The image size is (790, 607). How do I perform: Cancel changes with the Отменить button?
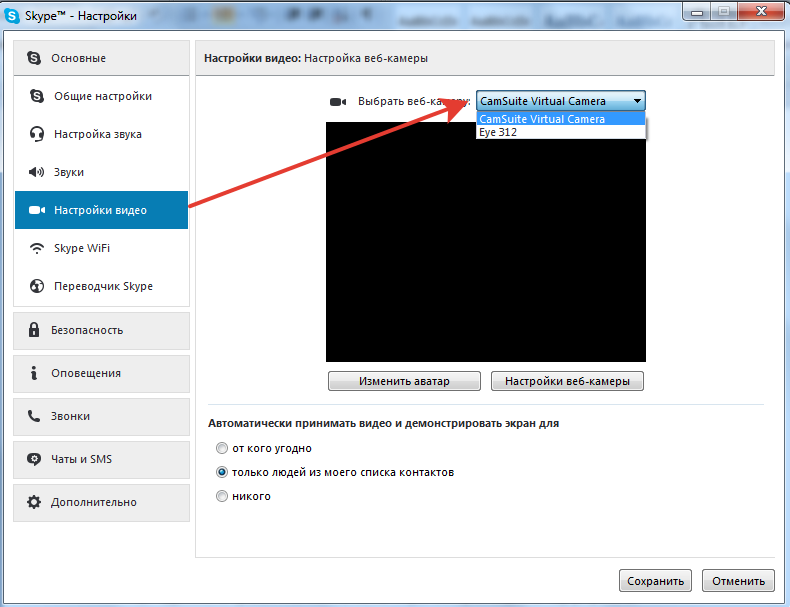pyautogui.click(x=738, y=581)
